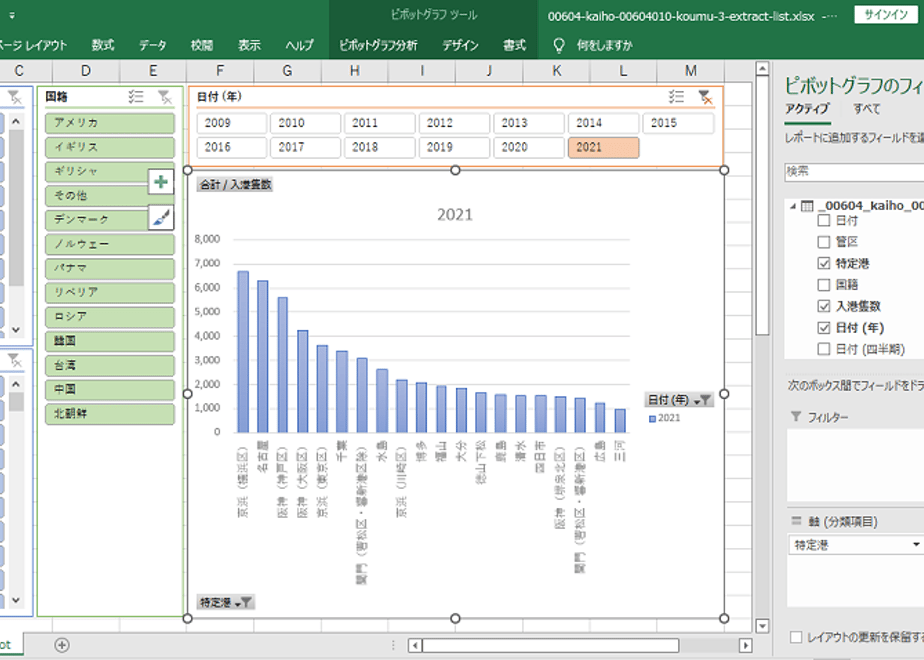This screenshot has height=660, width=924.
Task: Click the horizontal scrollbar right arrow
Action: click(x=746, y=645)
